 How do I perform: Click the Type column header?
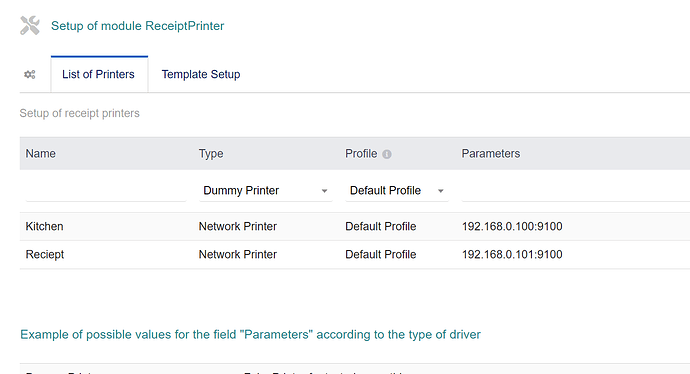pyautogui.click(x=211, y=154)
